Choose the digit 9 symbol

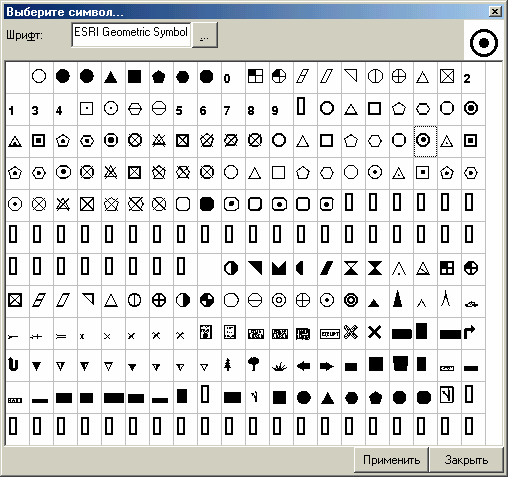tap(275, 110)
